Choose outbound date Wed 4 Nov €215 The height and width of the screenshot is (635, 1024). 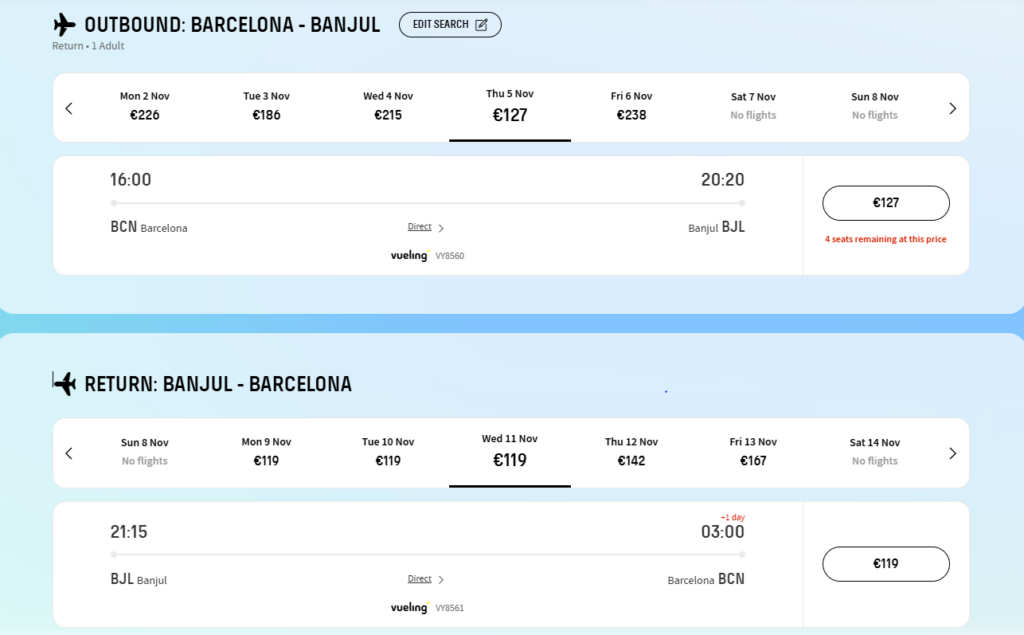point(388,106)
